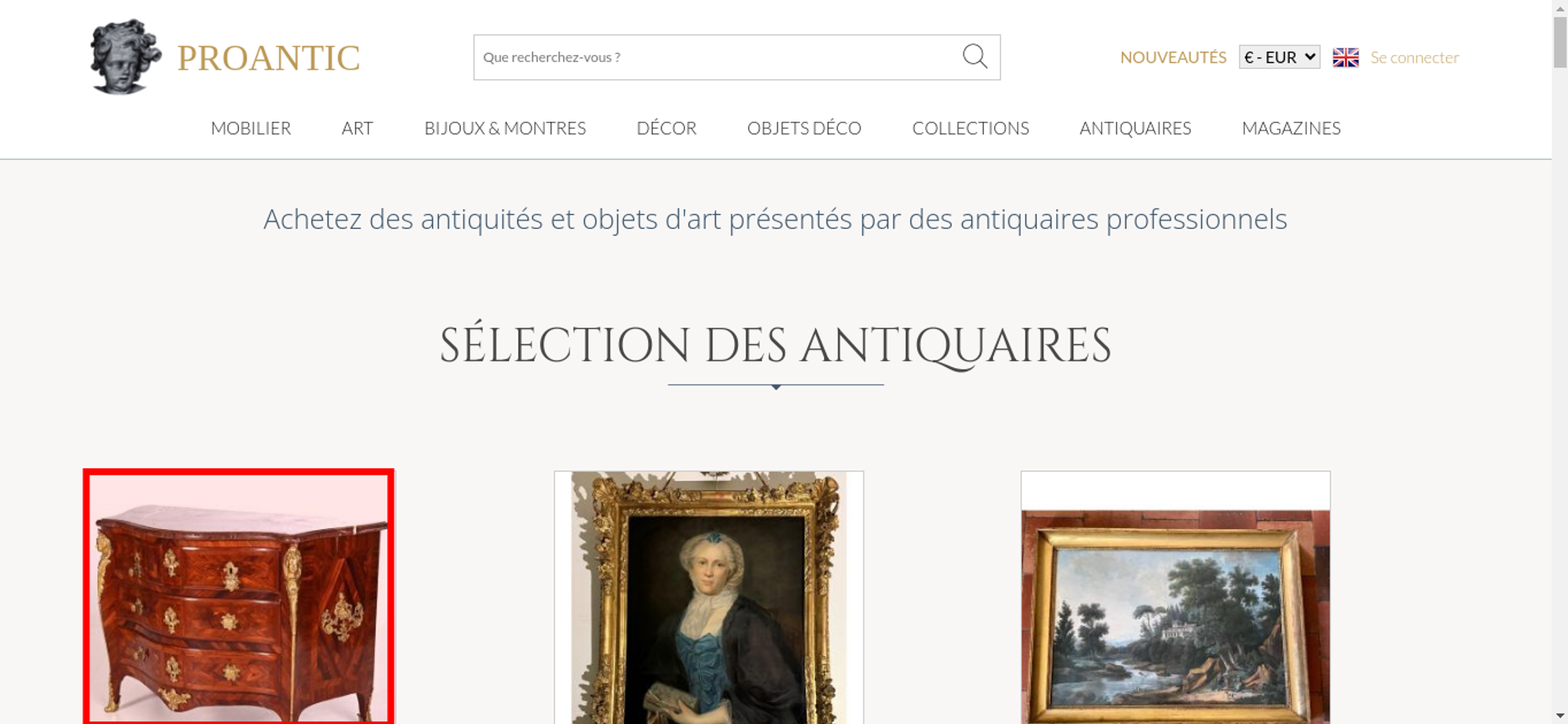Open the antique commode thumbnail
This screenshot has width=1568, height=724.
[238, 597]
